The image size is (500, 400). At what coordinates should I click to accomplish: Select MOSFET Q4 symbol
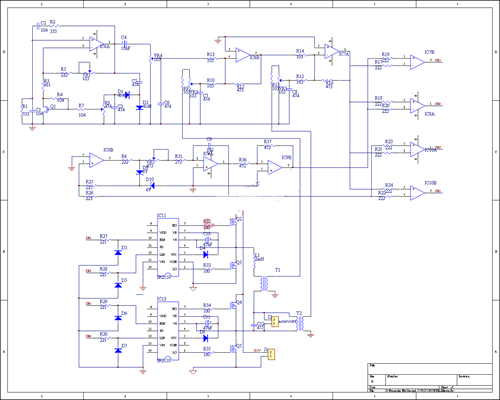click(234, 305)
